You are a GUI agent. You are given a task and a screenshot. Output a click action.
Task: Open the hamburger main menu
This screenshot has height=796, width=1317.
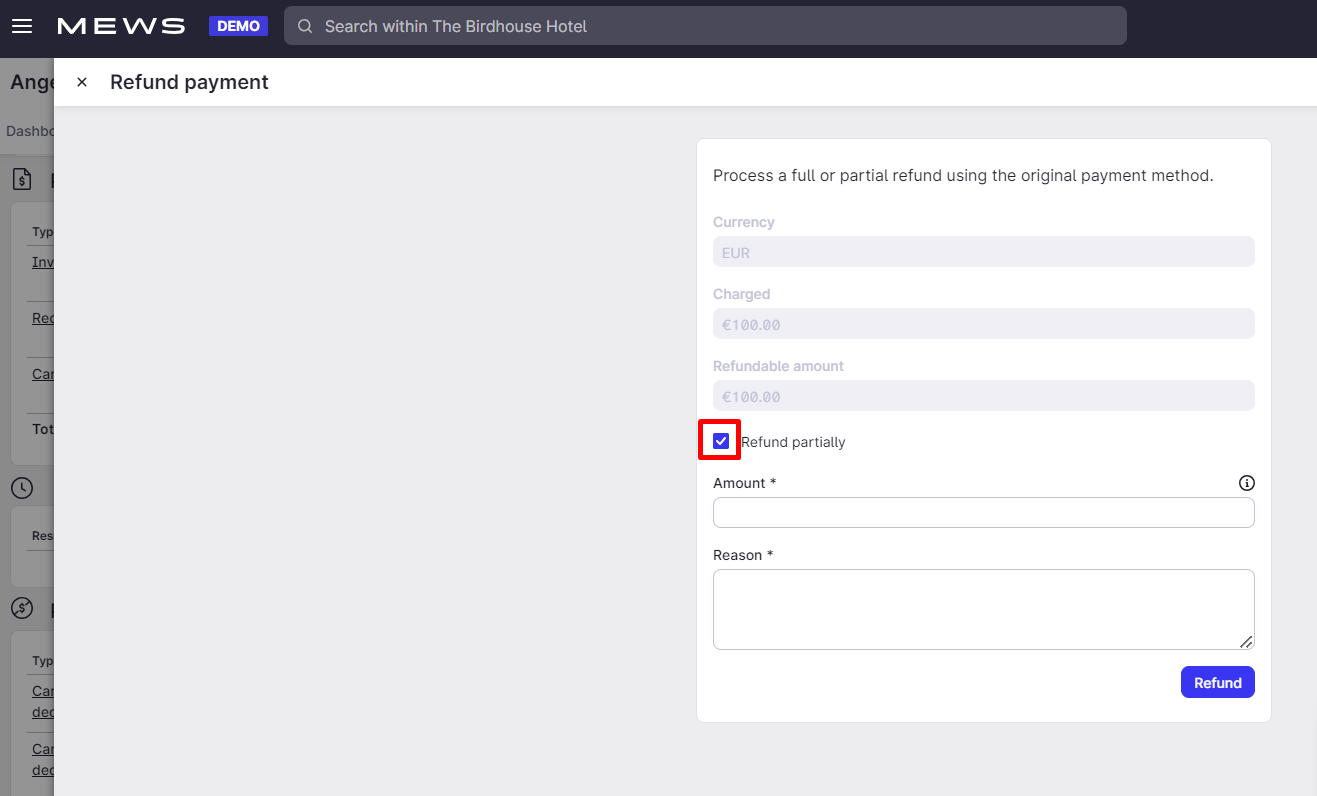tap(22, 26)
